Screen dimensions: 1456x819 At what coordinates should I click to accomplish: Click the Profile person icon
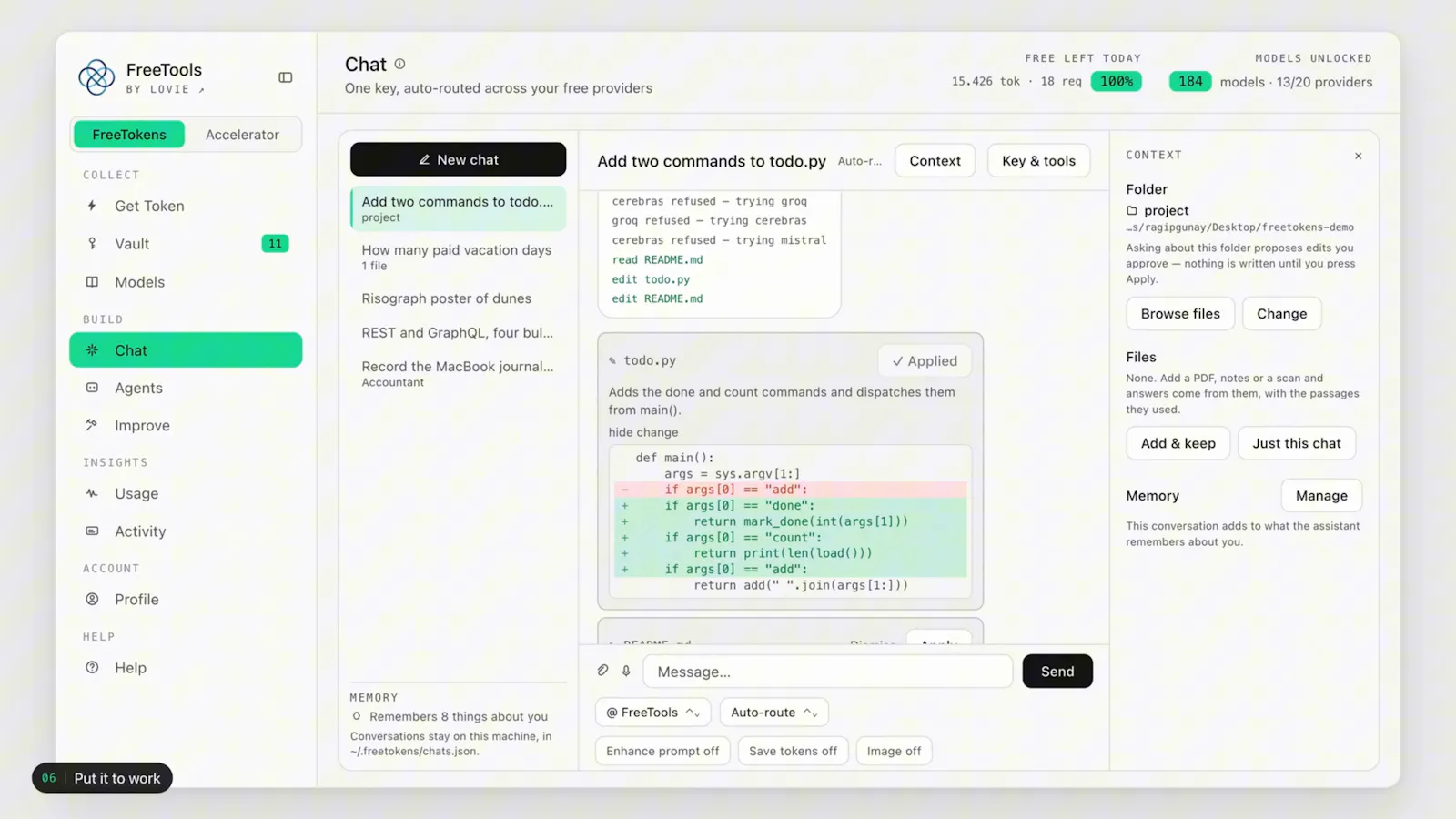point(92,599)
